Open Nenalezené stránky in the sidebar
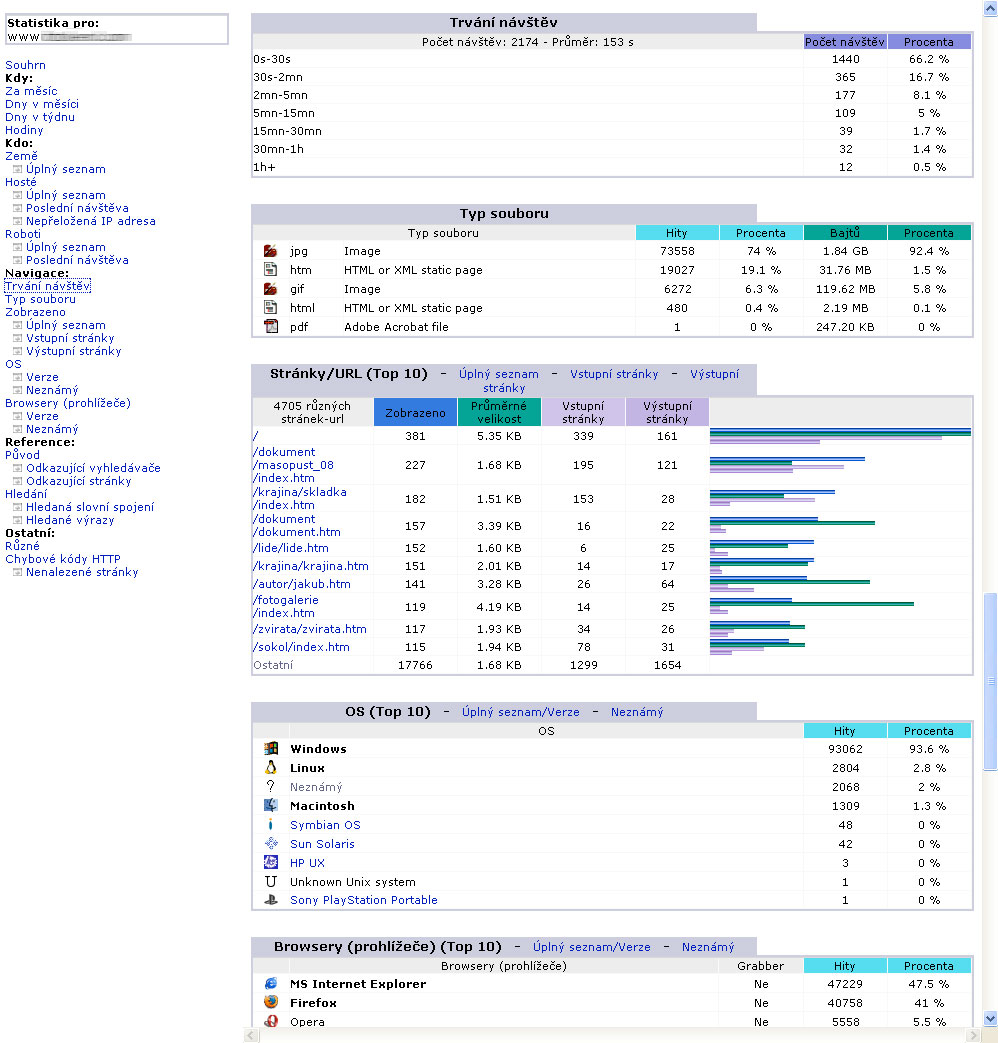The width and height of the screenshot is (998, 1043). coord(82,572)
